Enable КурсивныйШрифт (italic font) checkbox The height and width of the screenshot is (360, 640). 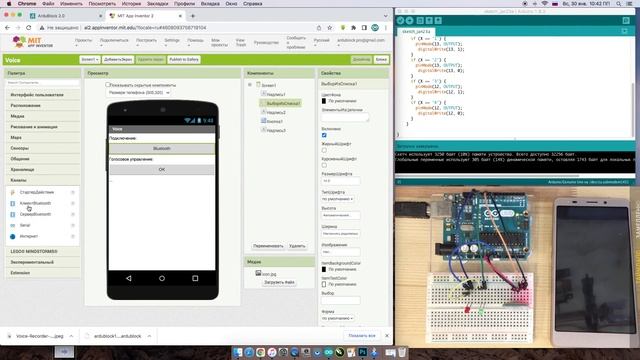324,165
